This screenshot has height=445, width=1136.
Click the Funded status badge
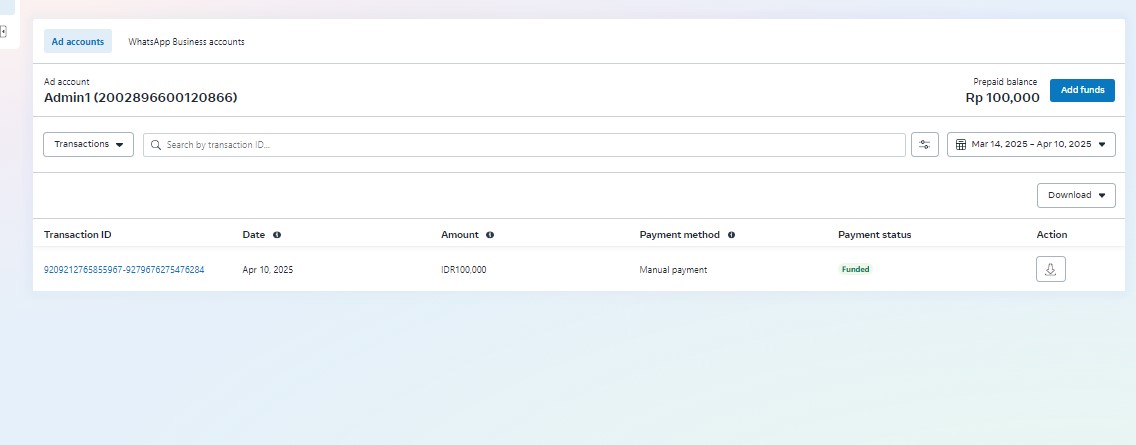tap(855, 269)
